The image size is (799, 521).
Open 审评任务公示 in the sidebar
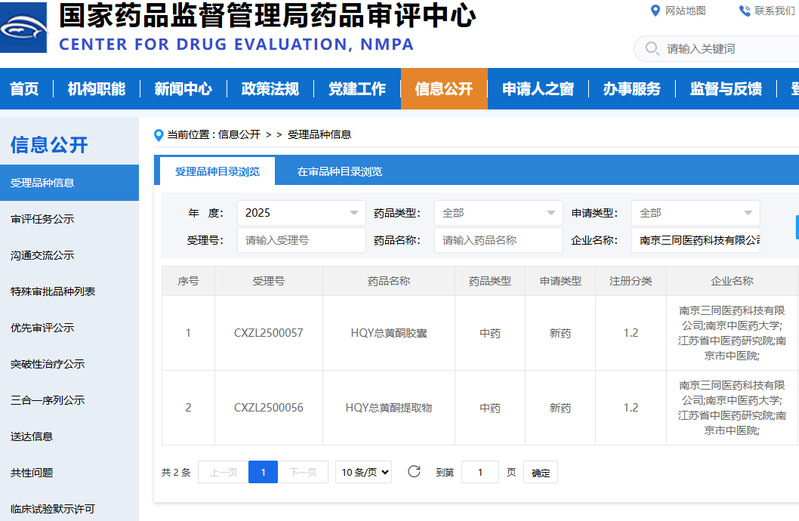coord(42,219)
